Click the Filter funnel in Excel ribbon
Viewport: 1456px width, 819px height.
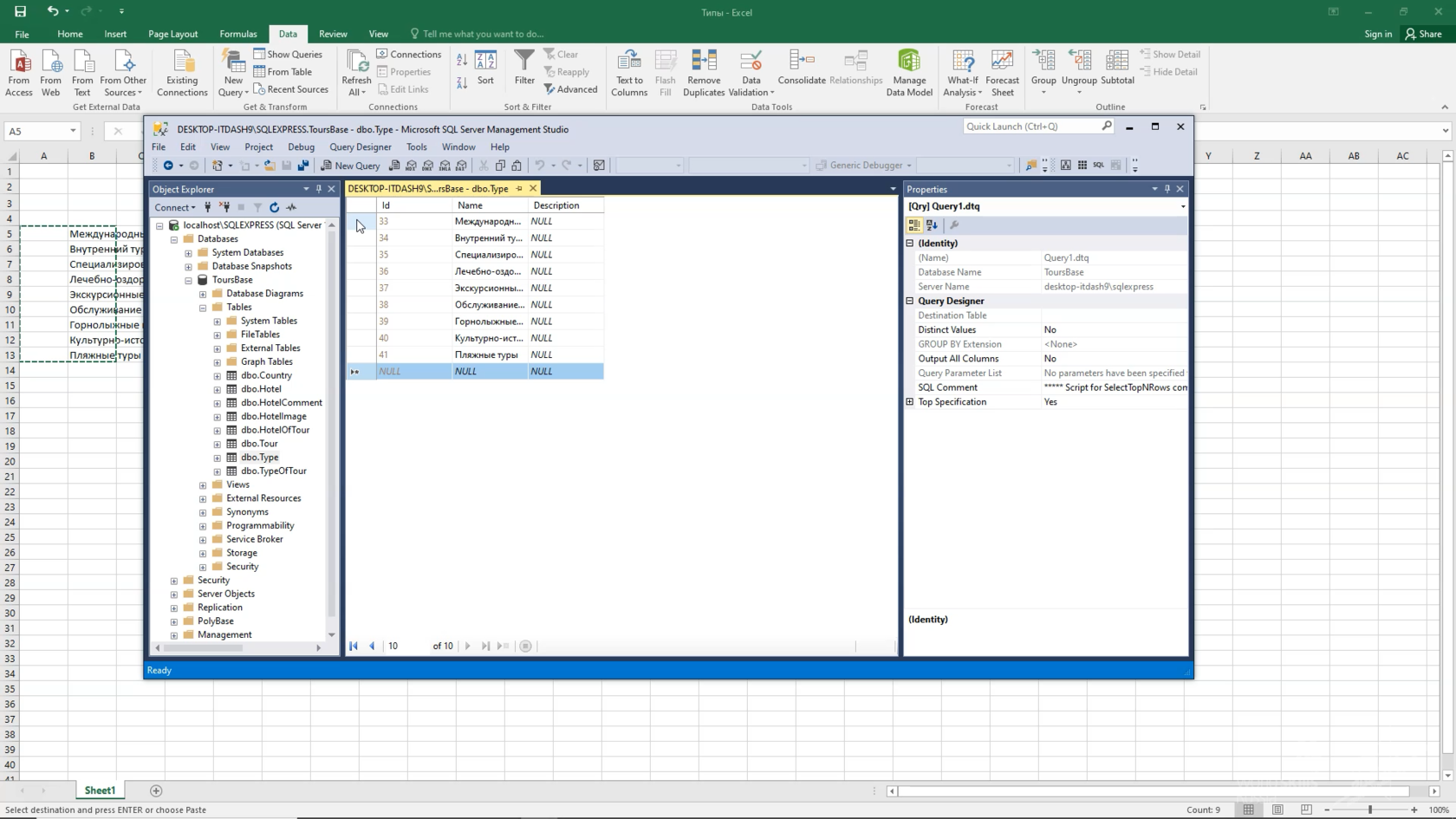coord(524,68)
